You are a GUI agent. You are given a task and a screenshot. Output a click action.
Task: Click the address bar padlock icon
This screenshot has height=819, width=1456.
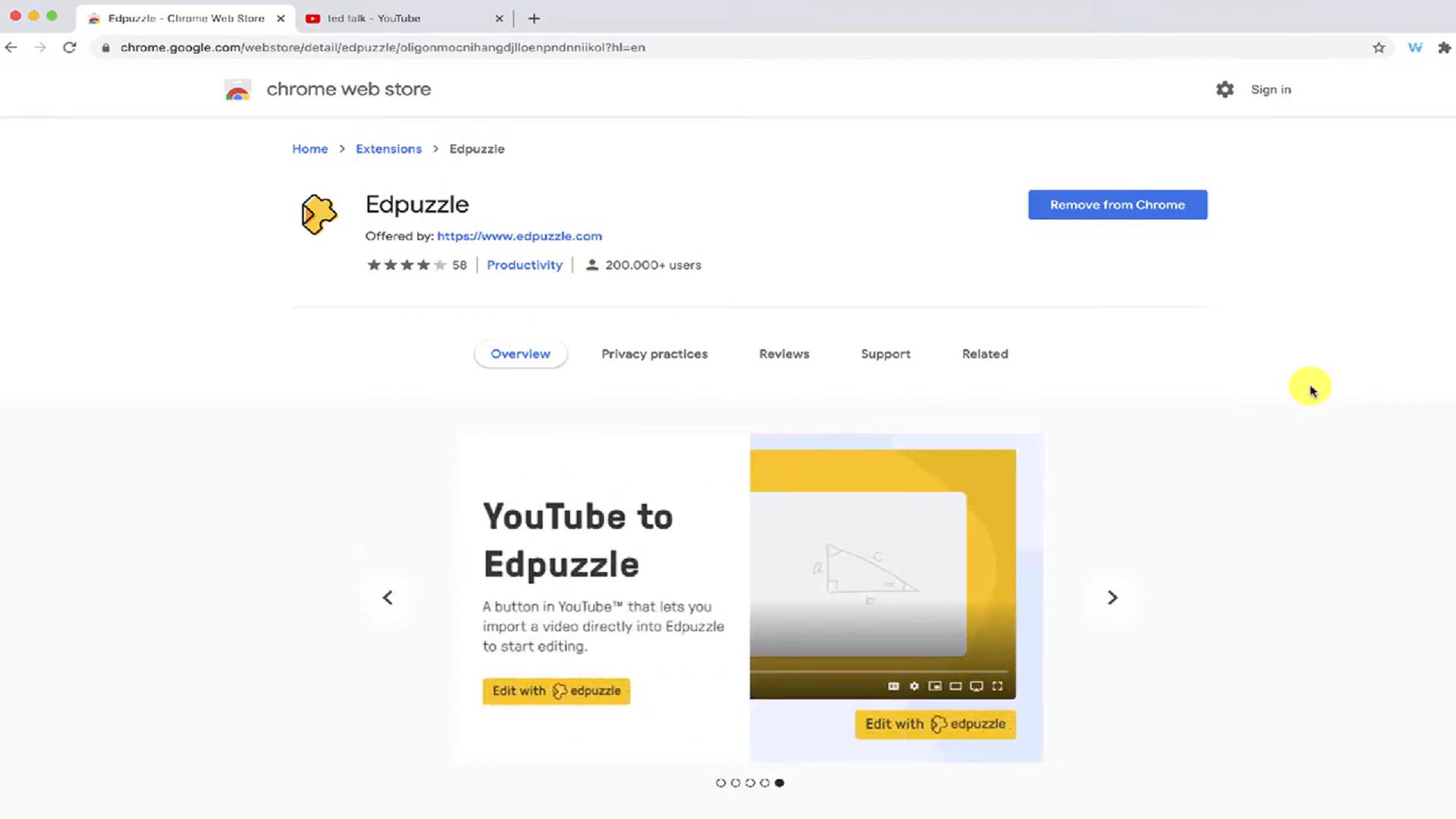click(105, 48)
